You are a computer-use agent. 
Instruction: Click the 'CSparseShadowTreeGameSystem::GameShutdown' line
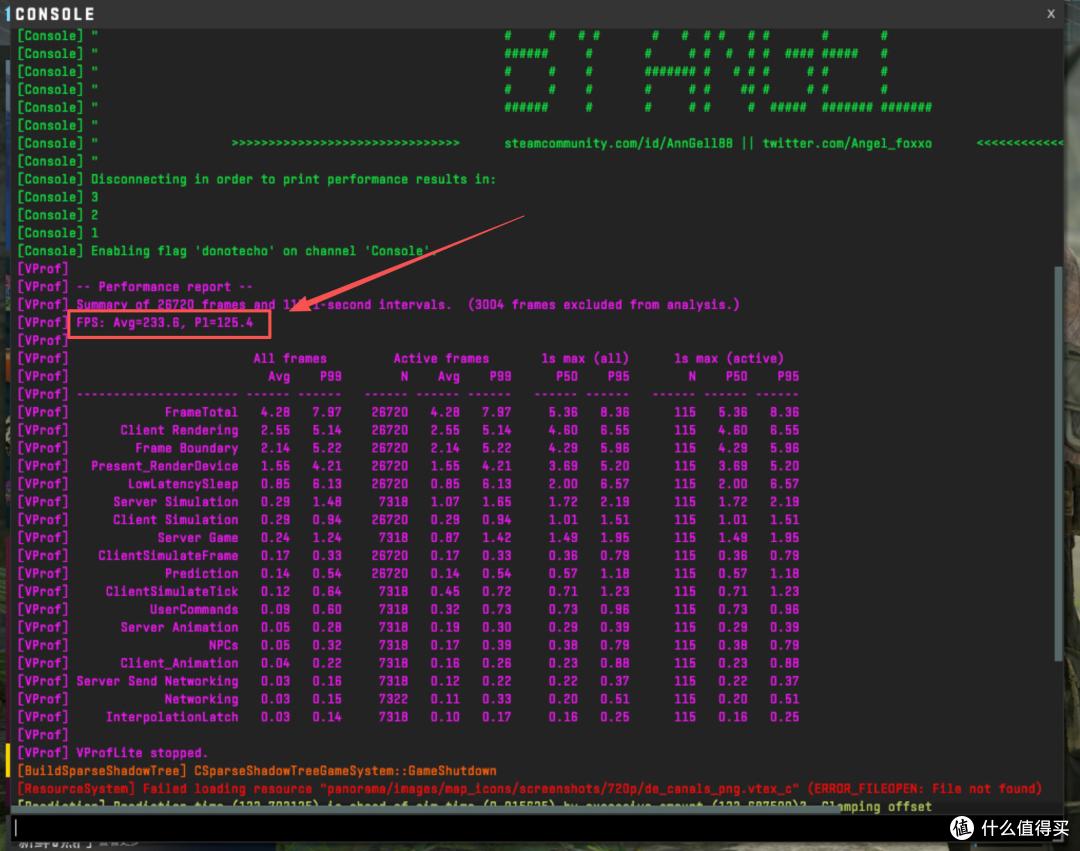click(345, 770)
